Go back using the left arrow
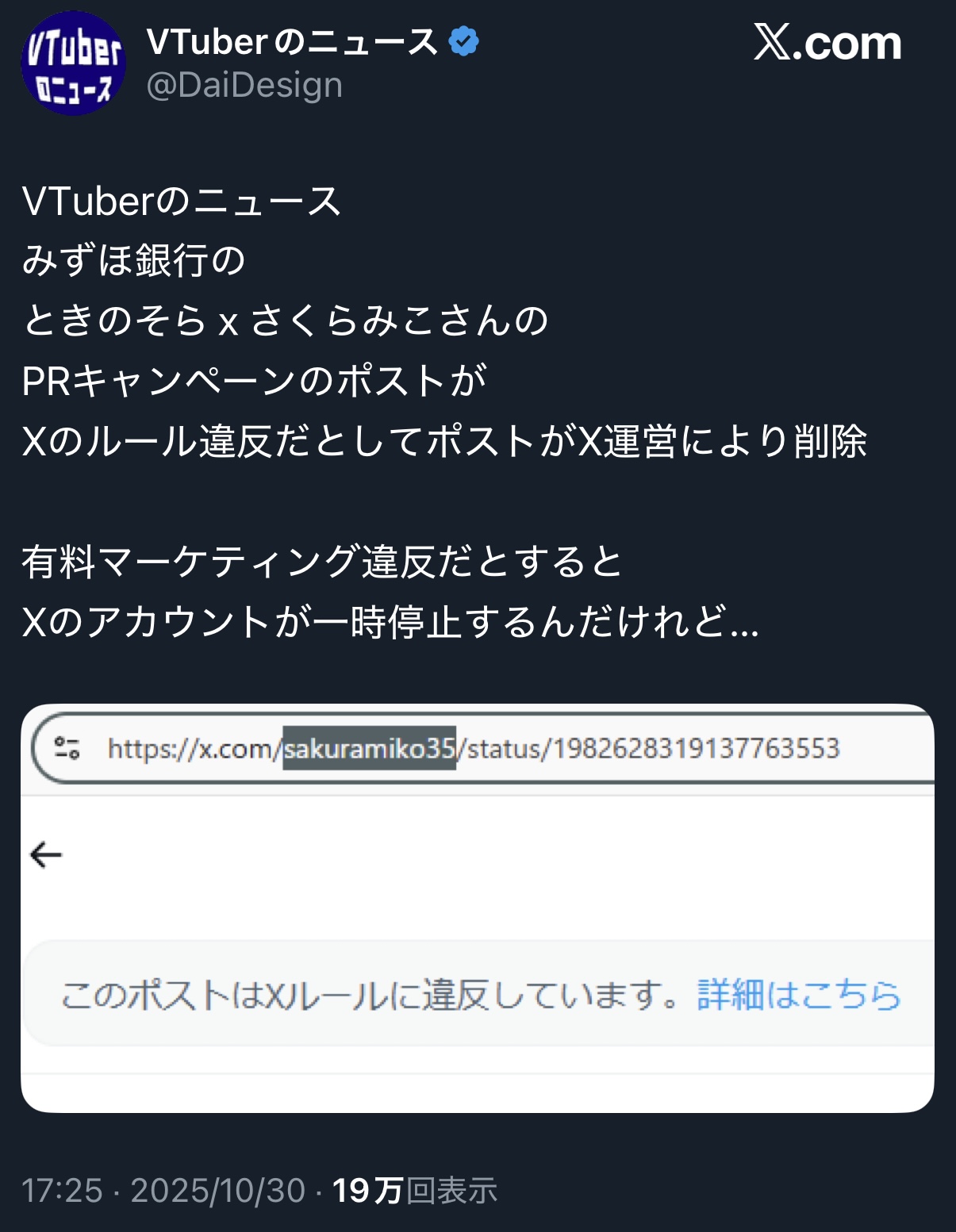Image resolution: width=956 pixels, height=1232 pixels. coord(46,854)
